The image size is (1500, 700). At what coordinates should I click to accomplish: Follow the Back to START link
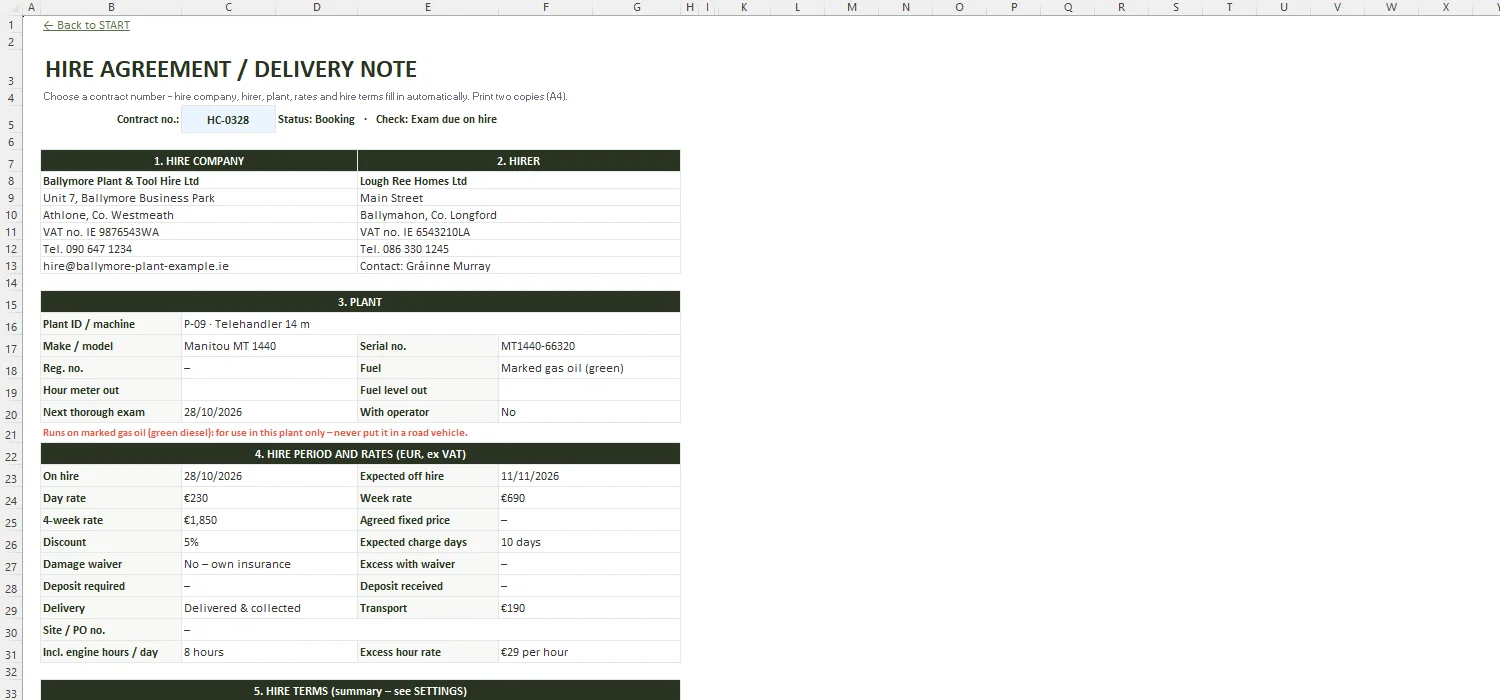point(86,25)
